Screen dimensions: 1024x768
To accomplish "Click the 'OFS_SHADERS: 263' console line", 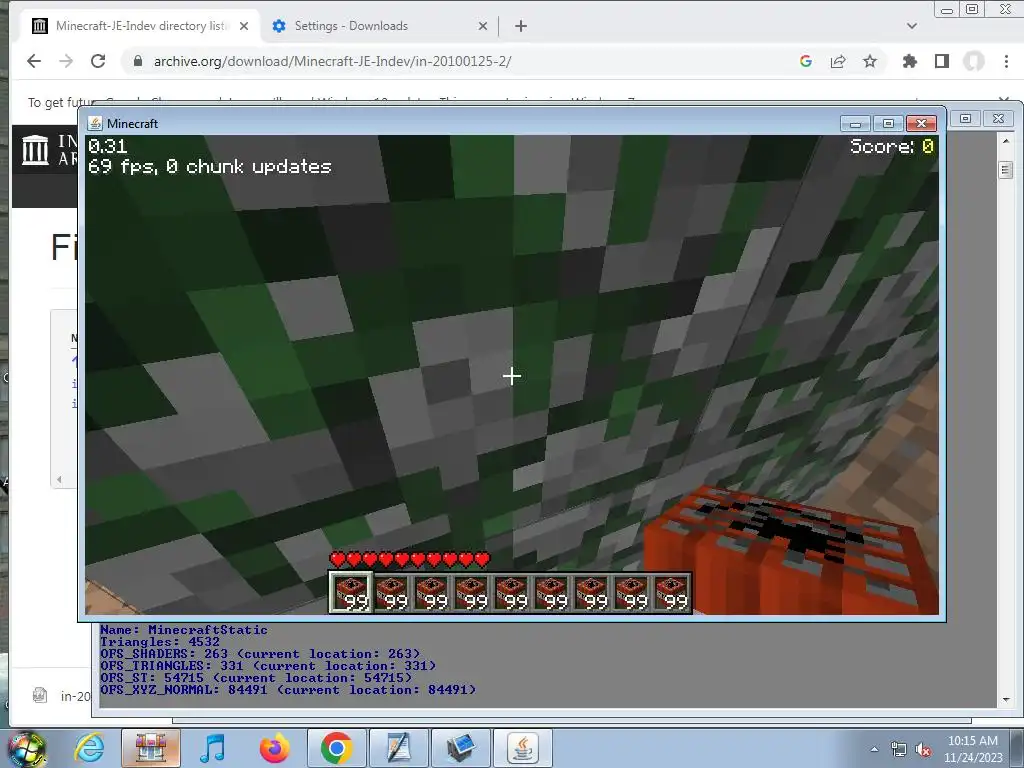I will tap(260, 654).
